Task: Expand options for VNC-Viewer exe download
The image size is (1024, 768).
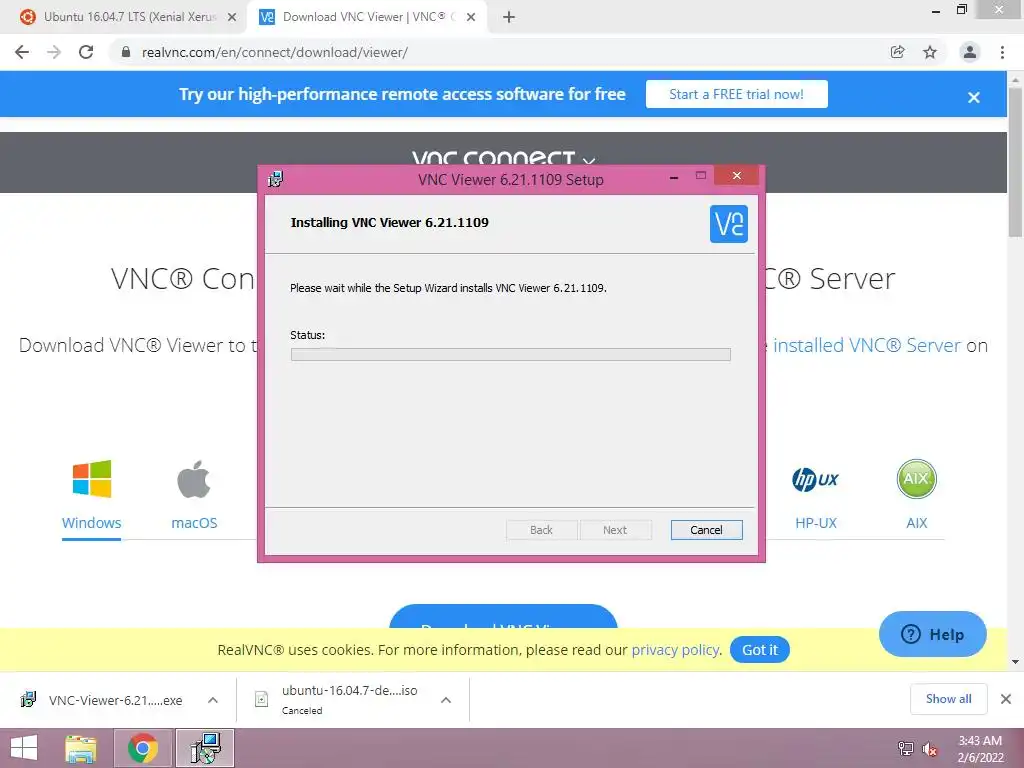Action: point(213,700)
